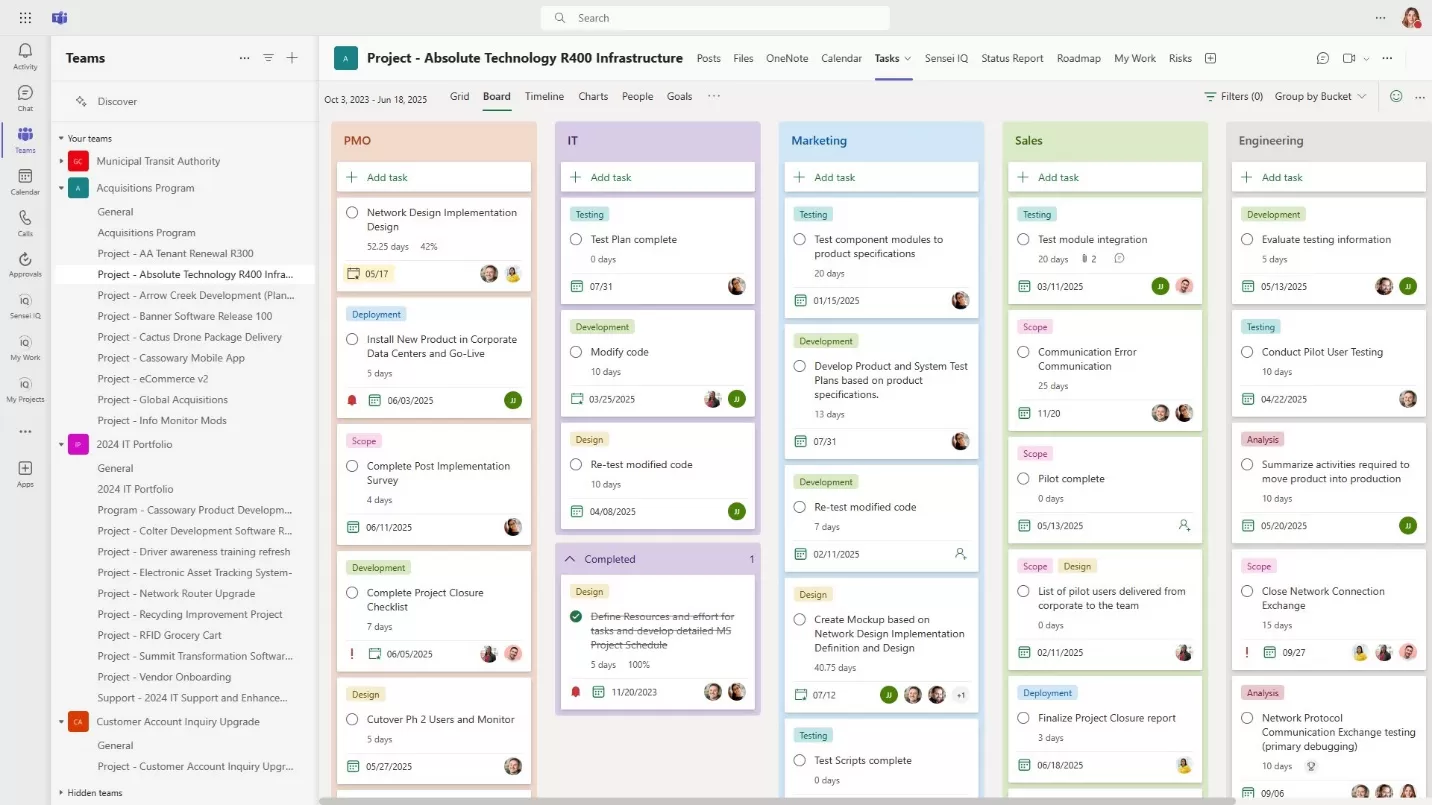
Task: Open the Status Report tab
Action: pos(1012,58)
